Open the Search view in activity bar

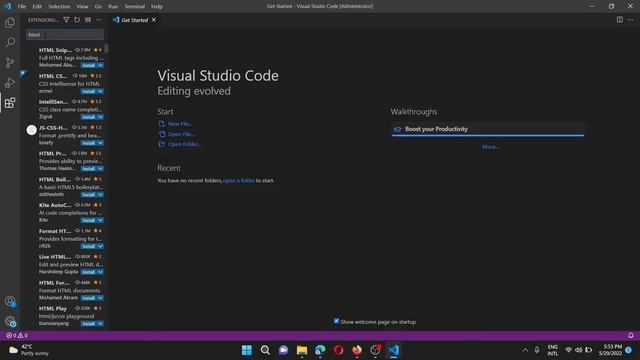(x=10, y=42)
